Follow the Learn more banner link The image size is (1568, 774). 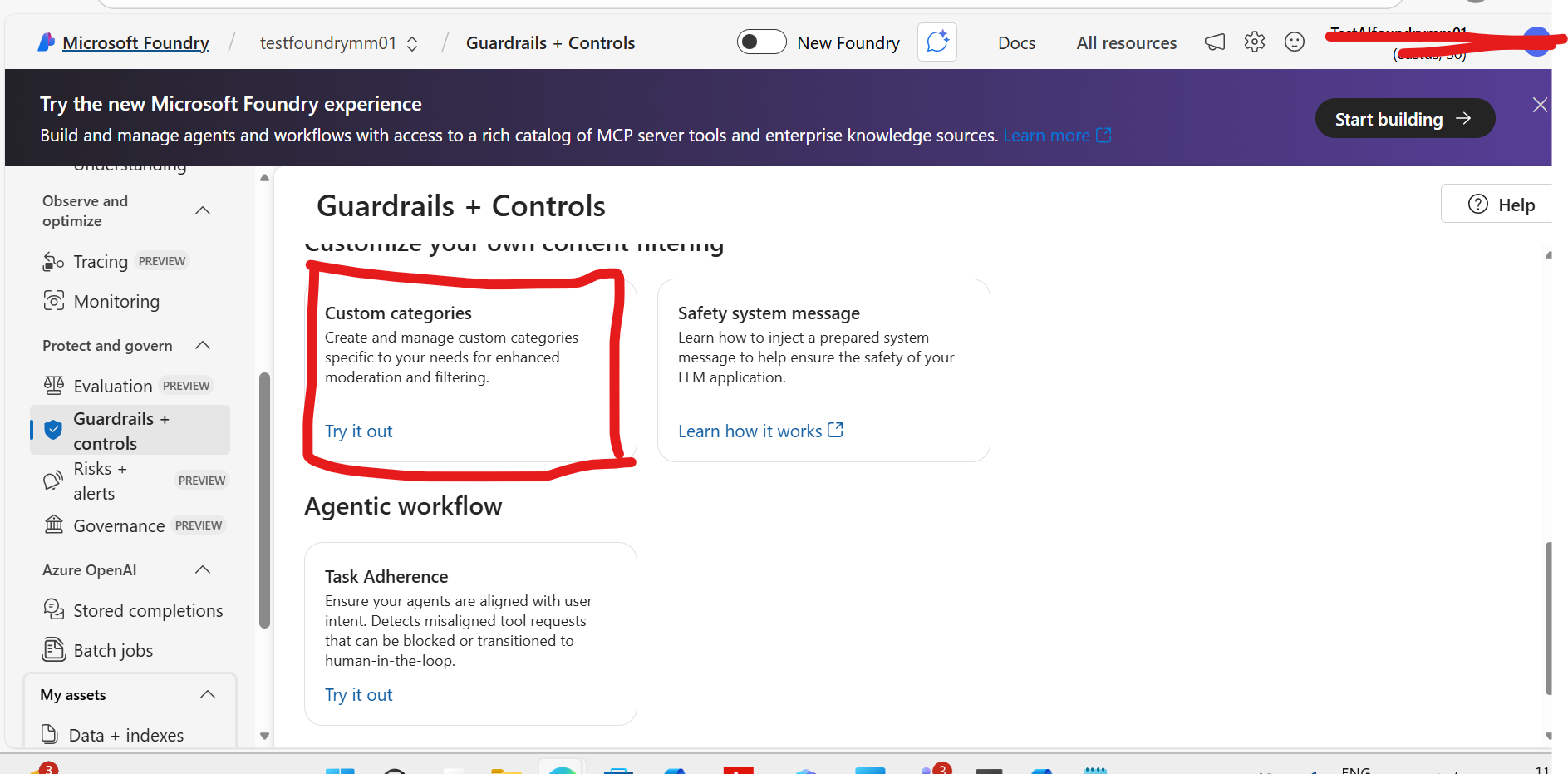click(1057, 136)
